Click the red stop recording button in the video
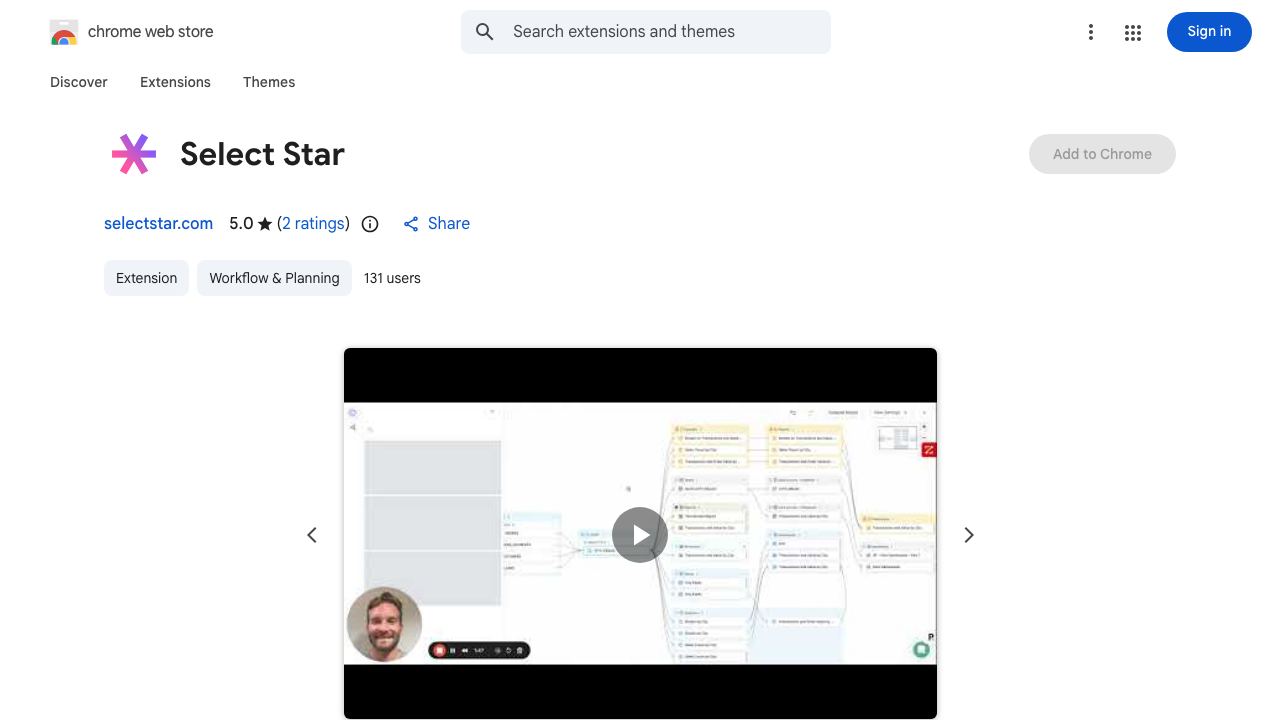 point(439,651)
